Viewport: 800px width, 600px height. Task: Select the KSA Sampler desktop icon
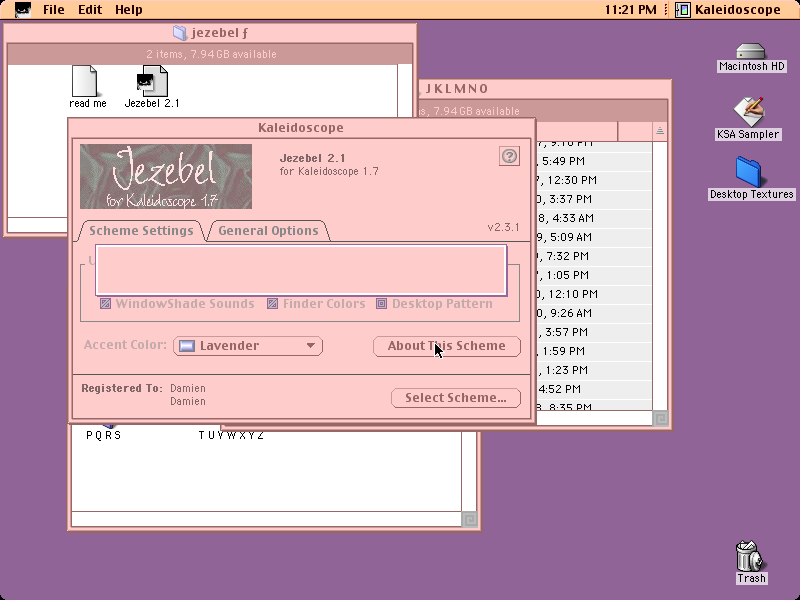coord(748,112)
